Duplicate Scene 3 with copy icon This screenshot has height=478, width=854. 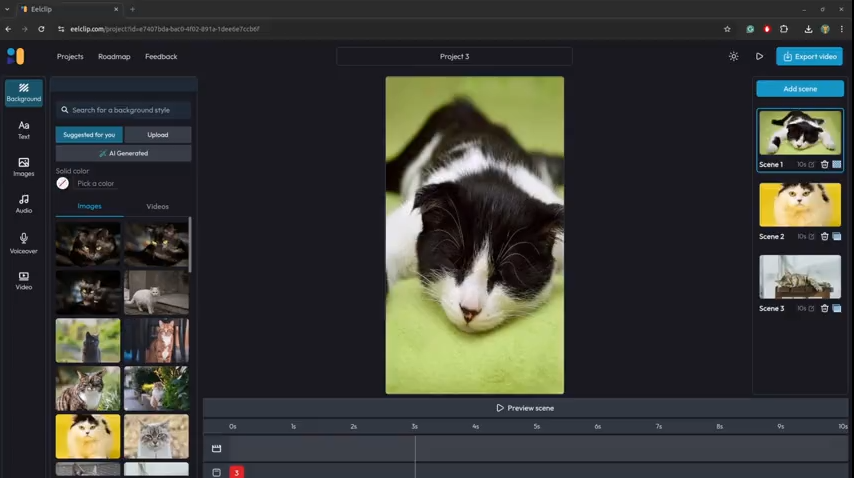click(x=837, y=308)
